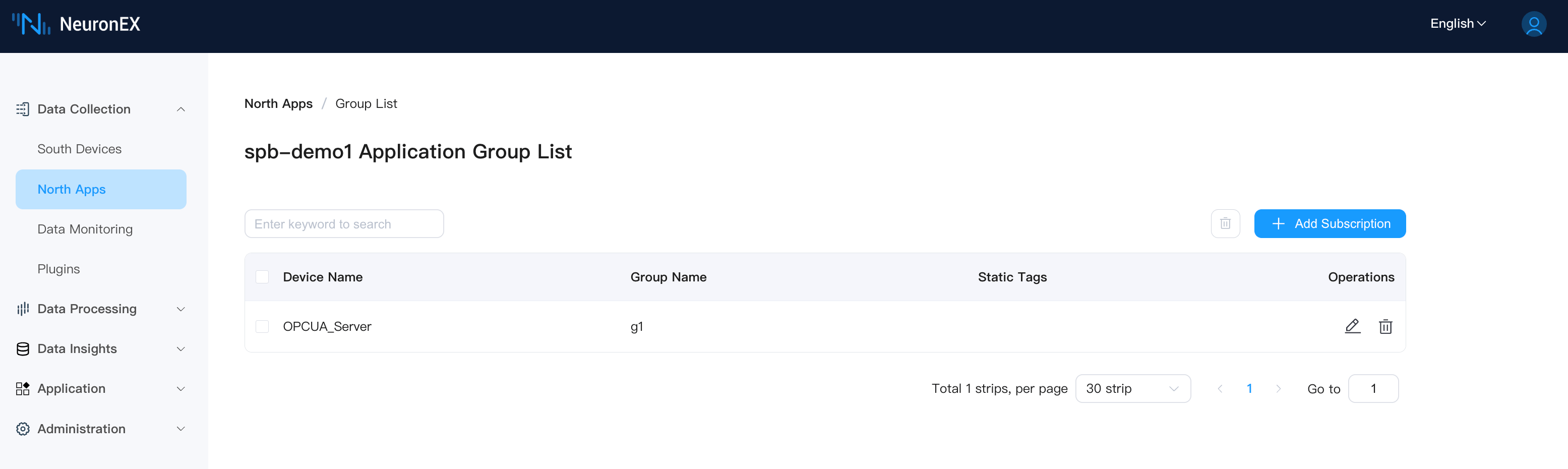
Task: Select all rows via header checkbox
Action: [x=262, y=277]
